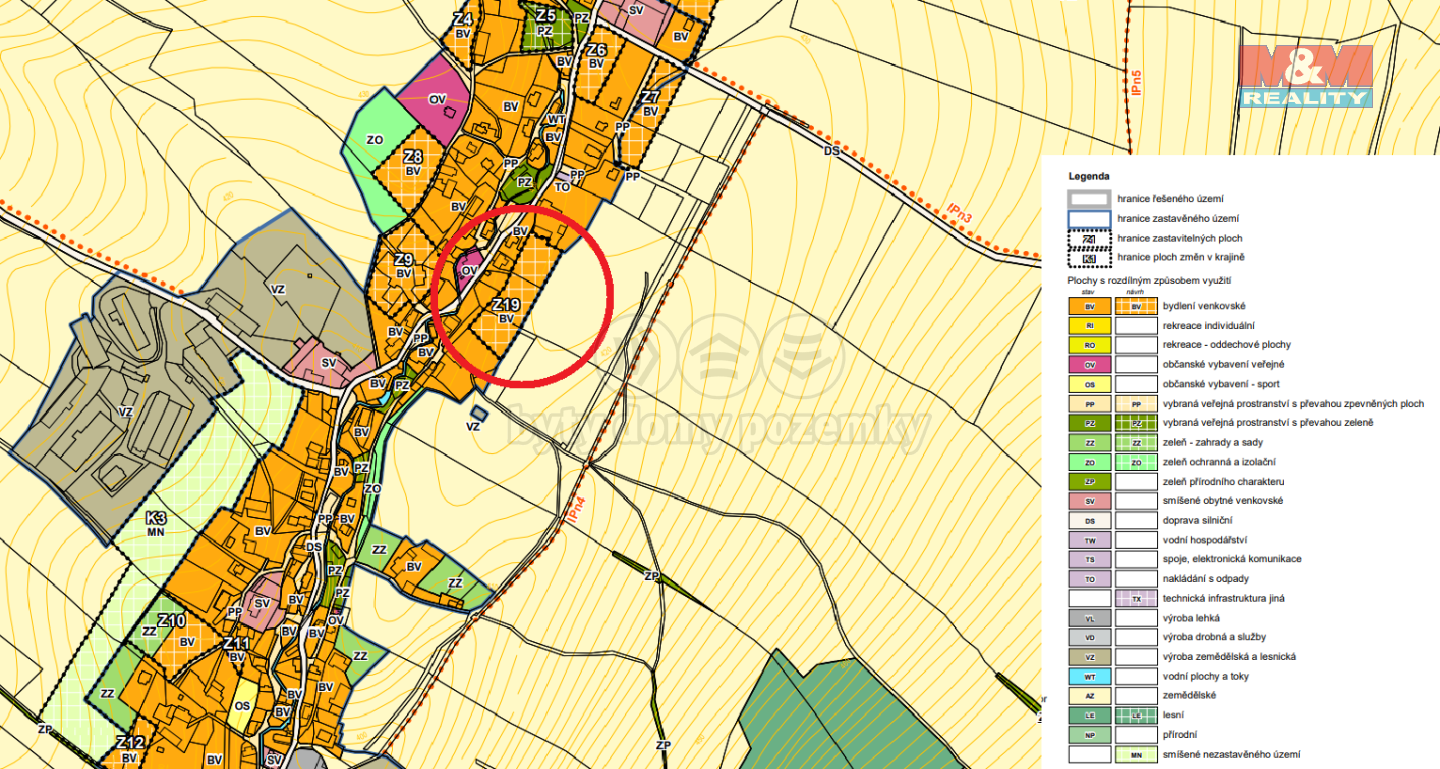Click the Z6 plot label on the map
The height and width of the screenshot is (769, 1440).
(x=597, y=50)
